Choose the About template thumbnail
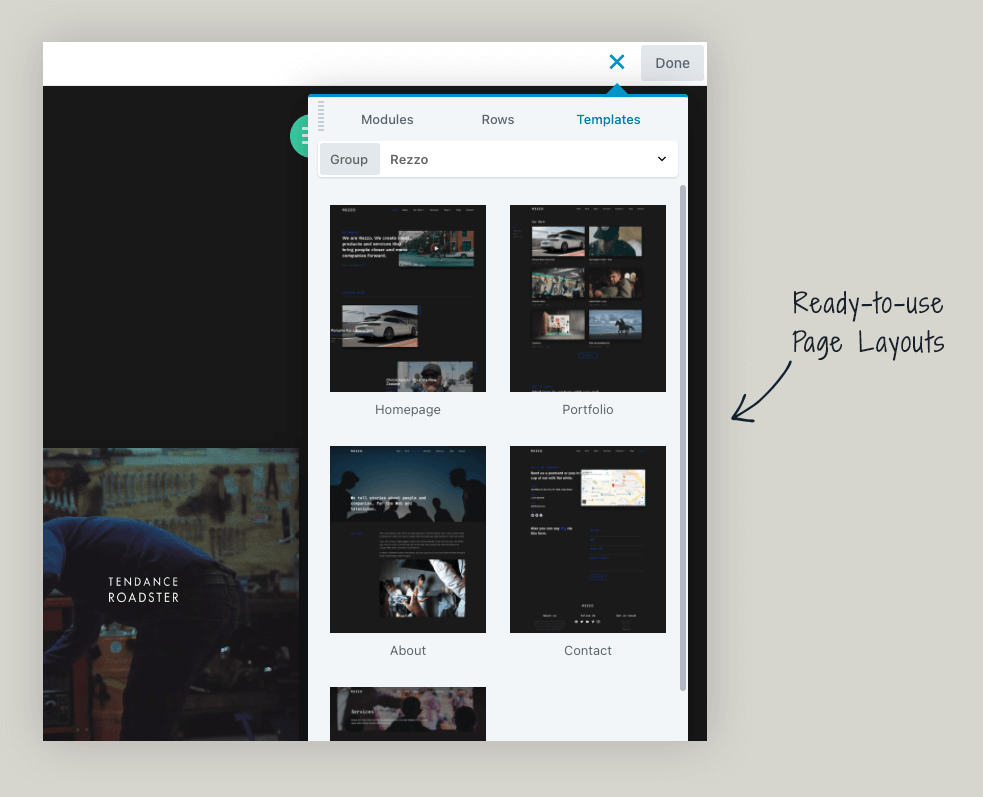 click(407, 539)
